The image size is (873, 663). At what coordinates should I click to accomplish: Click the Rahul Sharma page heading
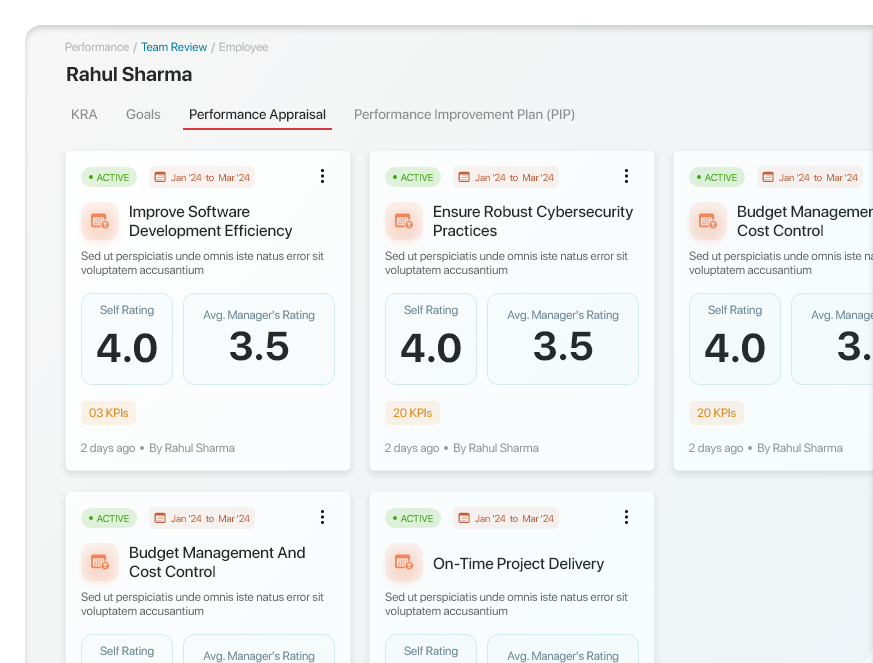tap(129, 75)
